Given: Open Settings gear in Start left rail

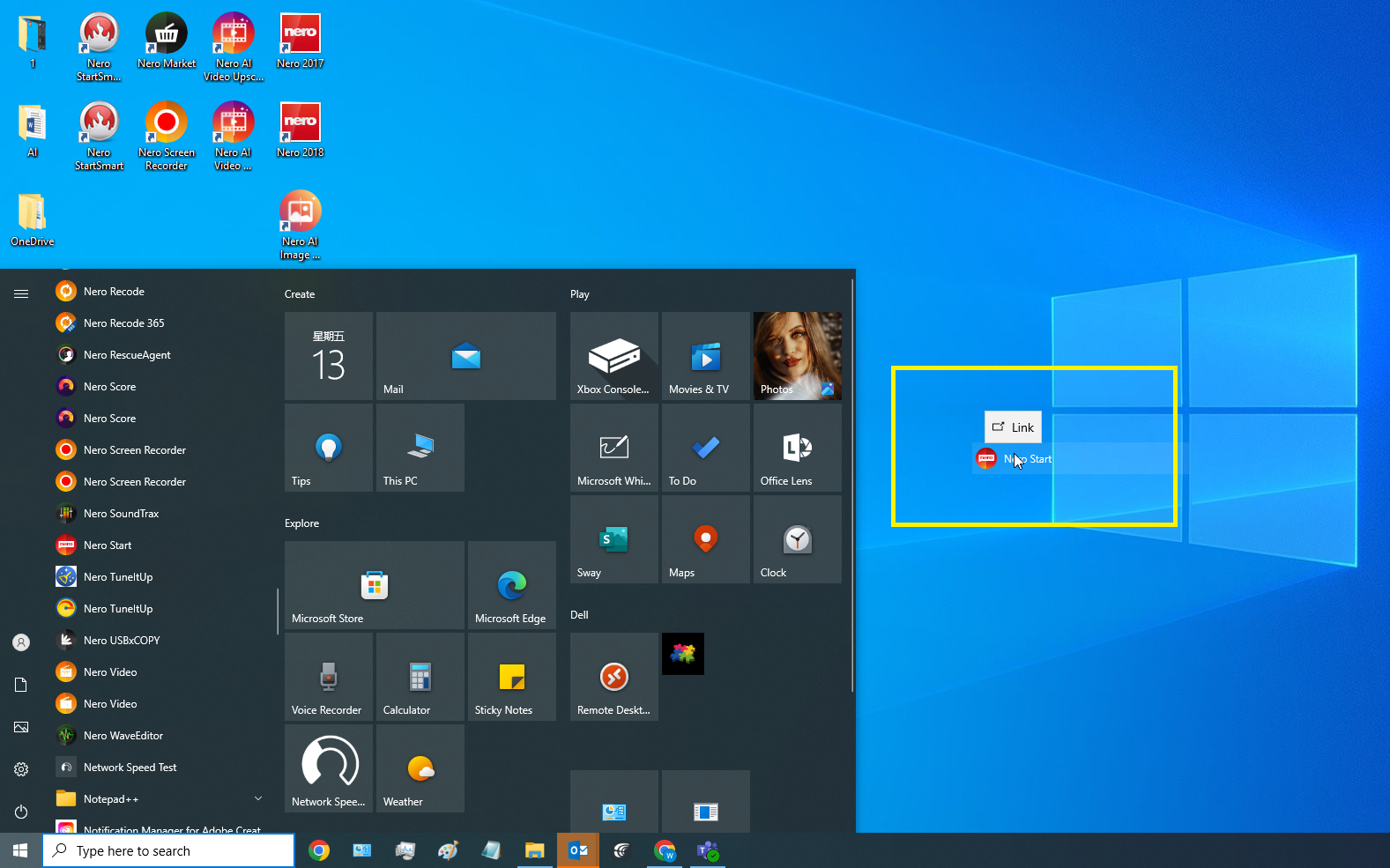Looking at the screenshot, I should click(21, 769).
